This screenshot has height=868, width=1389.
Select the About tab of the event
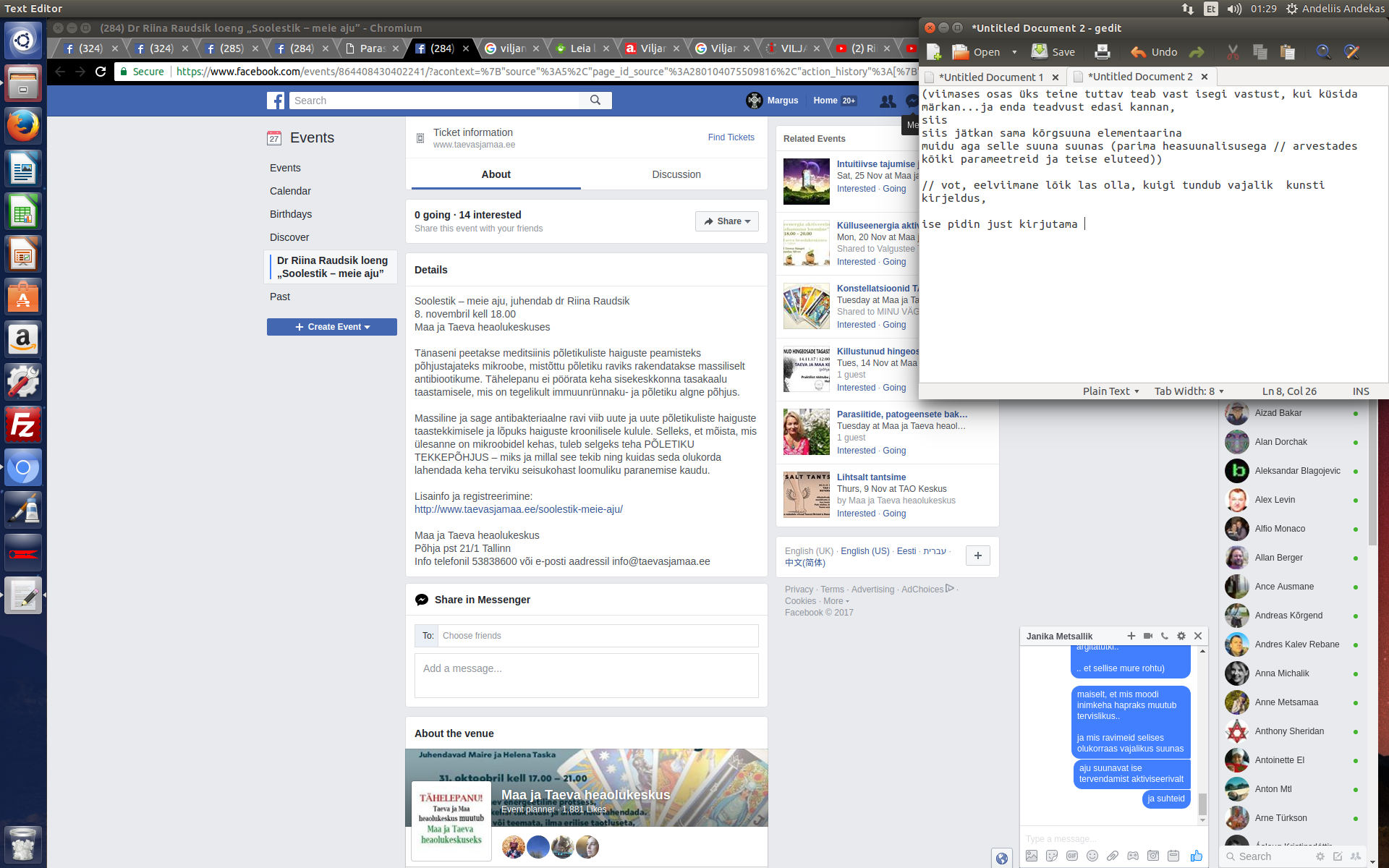pyautogui.click(x=496, y=174)
